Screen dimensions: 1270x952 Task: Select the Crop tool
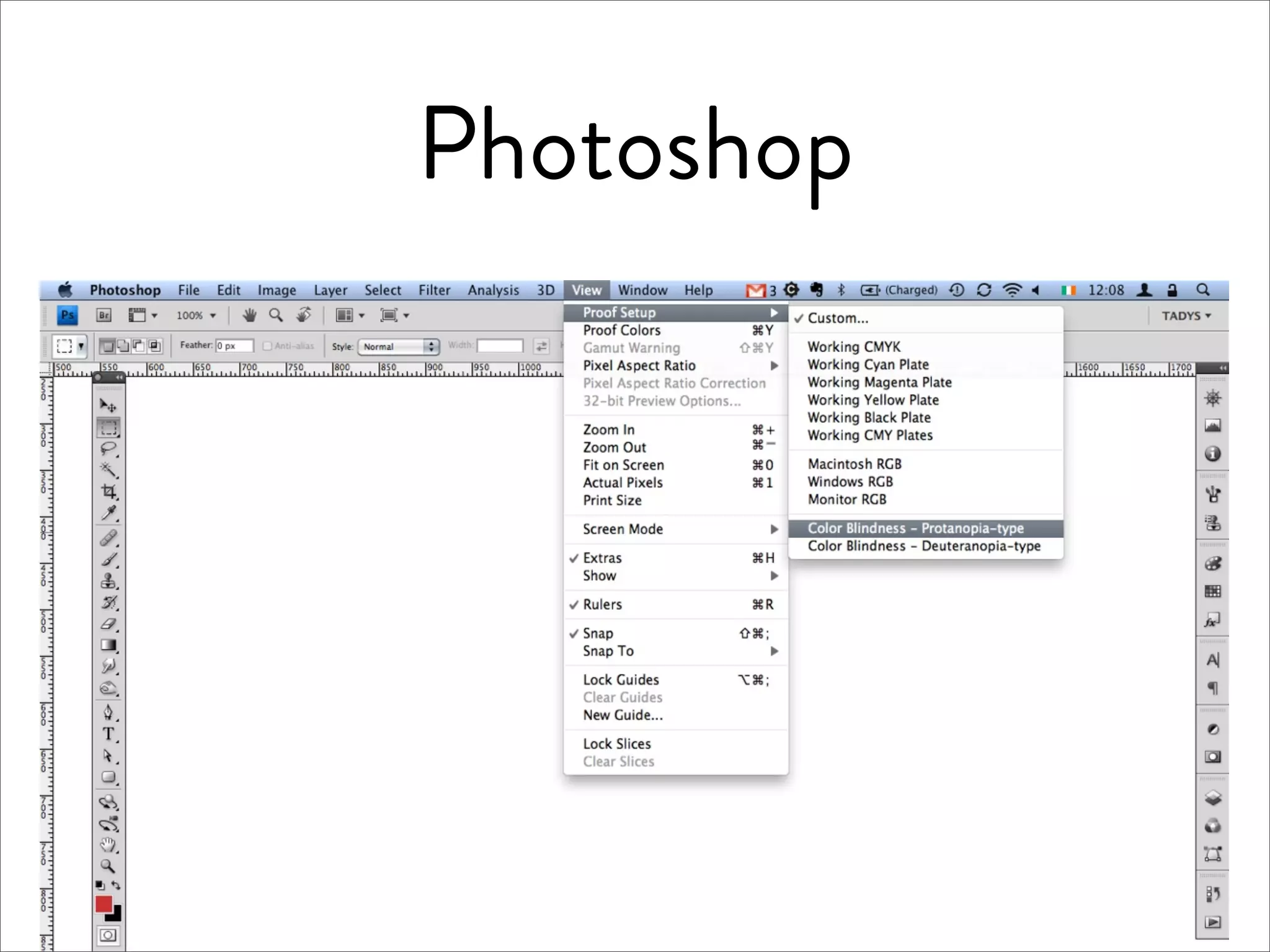point(109,492)
